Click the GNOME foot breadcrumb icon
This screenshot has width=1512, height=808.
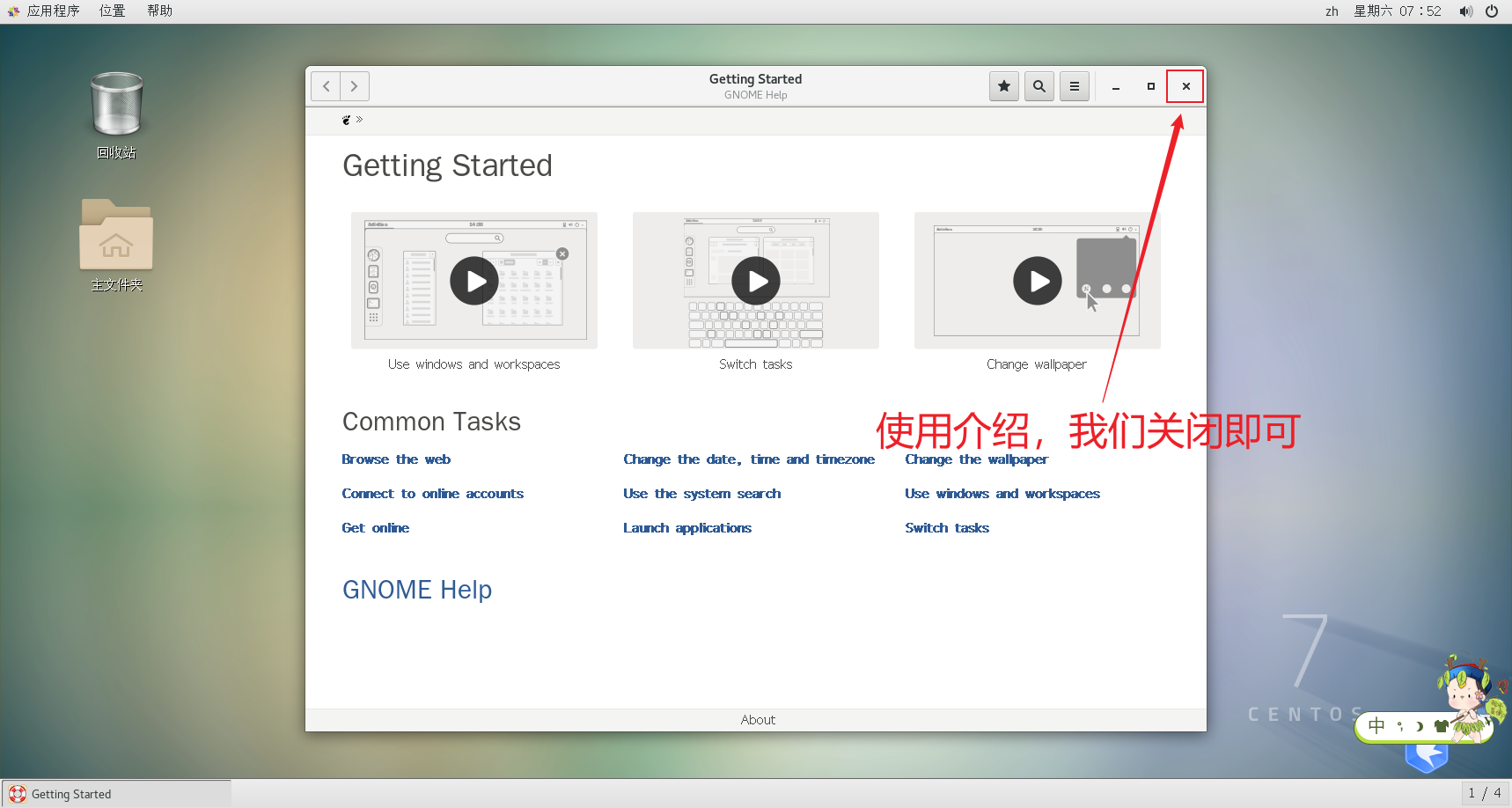point(347,120)
